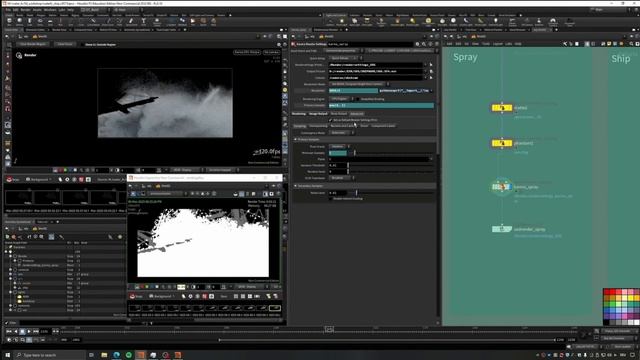Select the second yellow node in Spray box
The width and height of the screenshot is (640, 360).
pos(502,143)
